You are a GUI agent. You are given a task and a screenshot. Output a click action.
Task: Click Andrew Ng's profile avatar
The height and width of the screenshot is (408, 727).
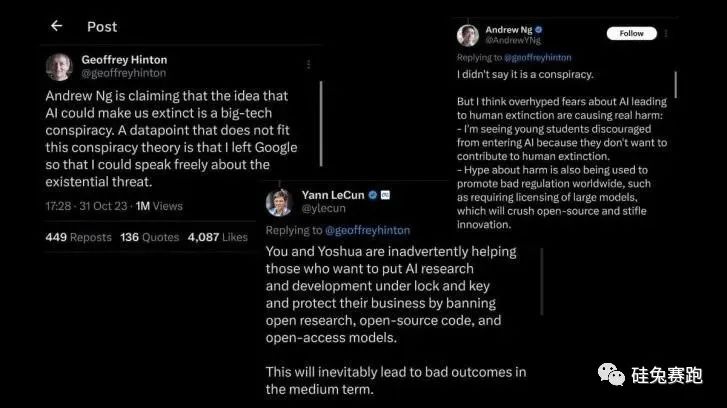click(467, 36)
